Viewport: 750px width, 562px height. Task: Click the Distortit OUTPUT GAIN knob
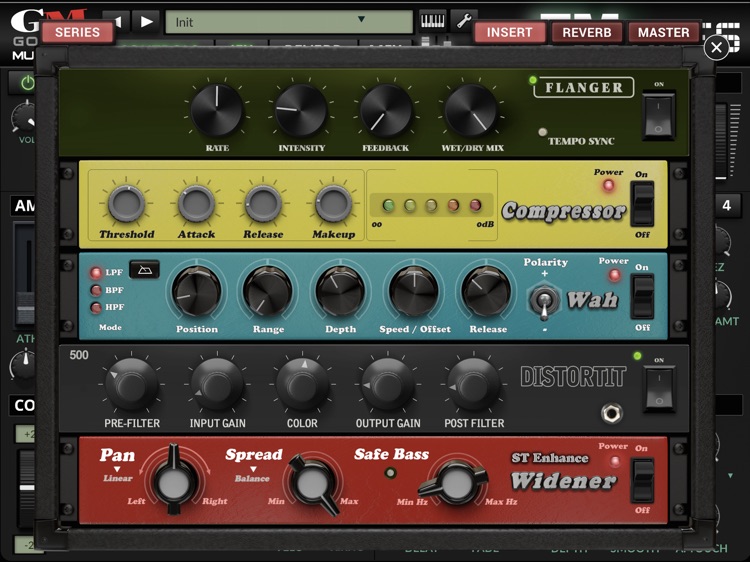pos(387,385)
